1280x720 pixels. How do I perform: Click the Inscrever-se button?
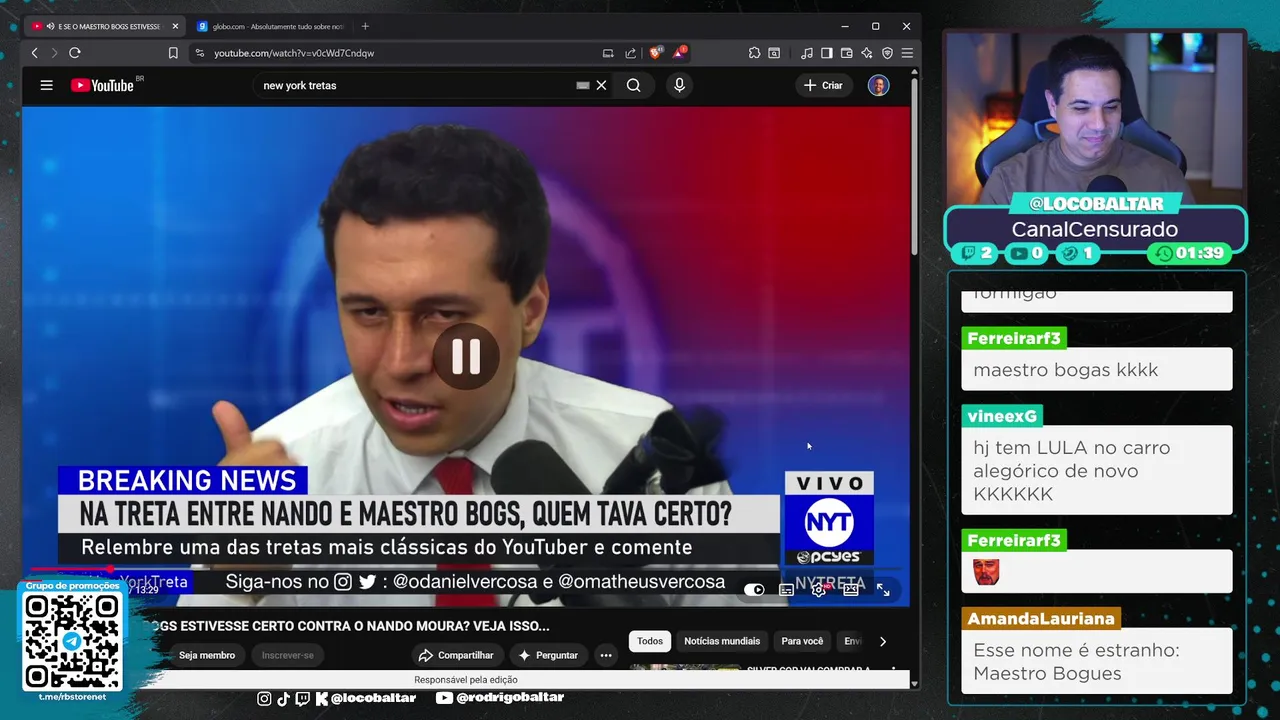coord(288,655)
